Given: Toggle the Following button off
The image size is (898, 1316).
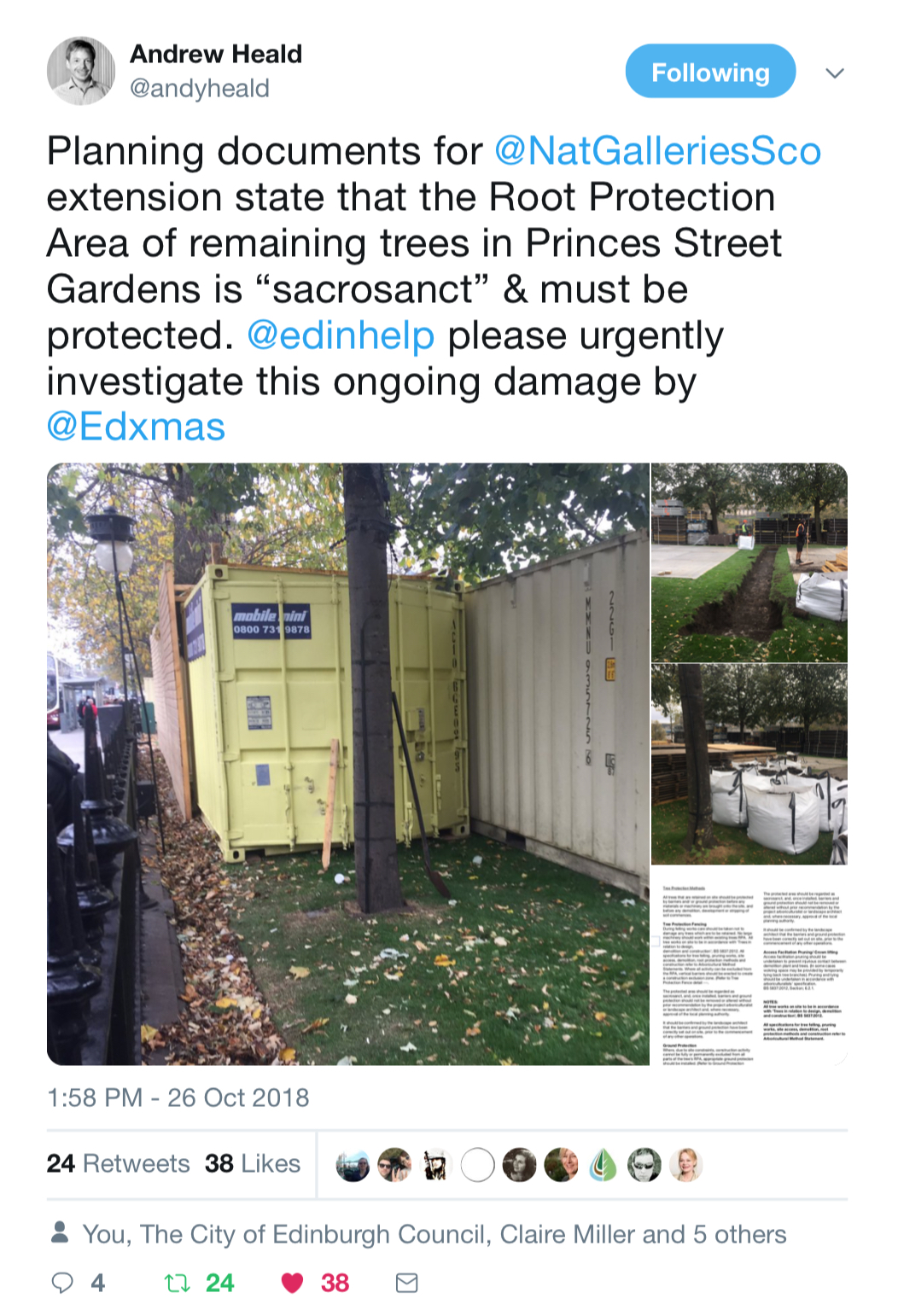Looking at the screenshot, I should 710,72.
